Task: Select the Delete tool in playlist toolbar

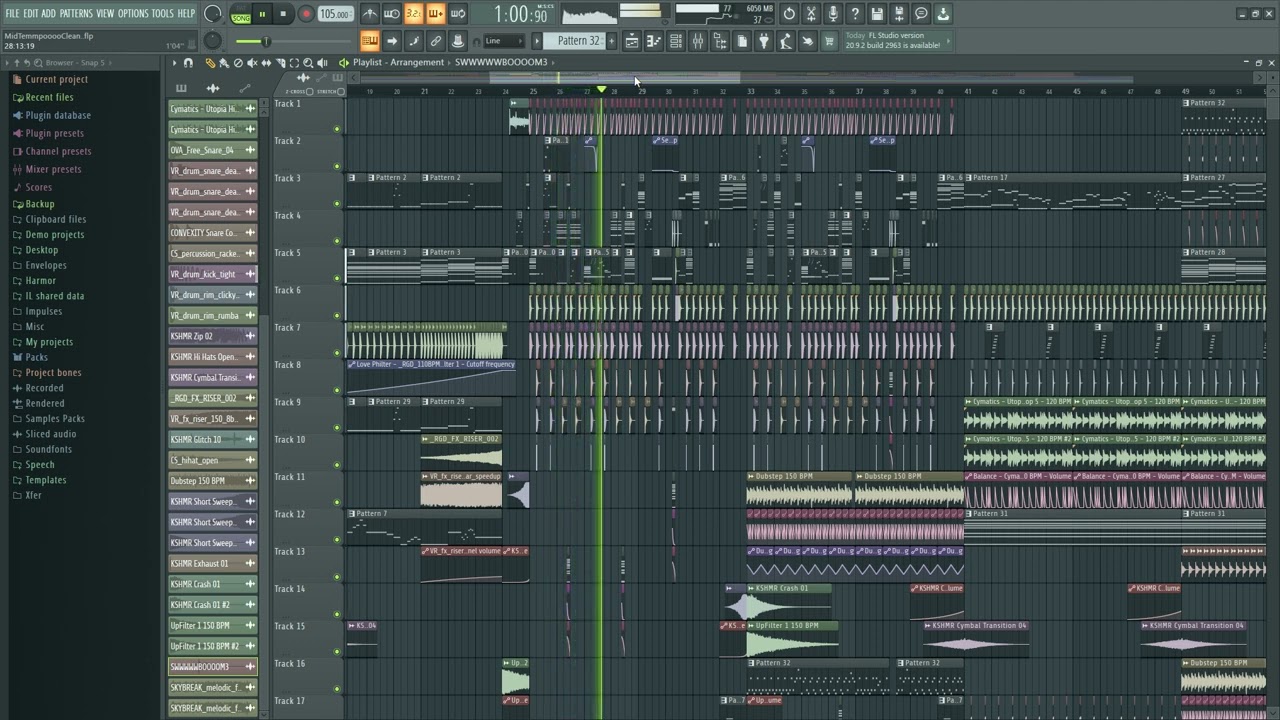Action: point(238,63)
